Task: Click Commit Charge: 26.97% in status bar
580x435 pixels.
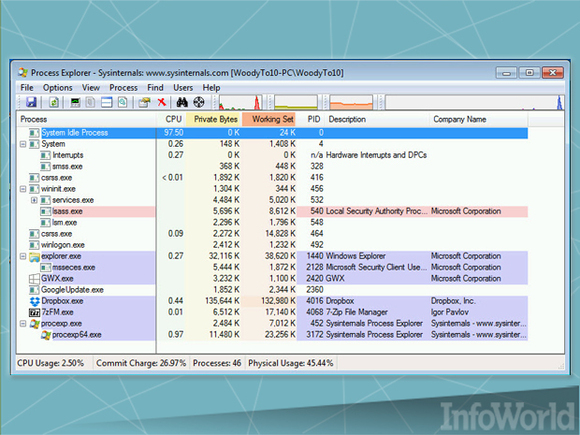Action: click(x=141, y=363)
